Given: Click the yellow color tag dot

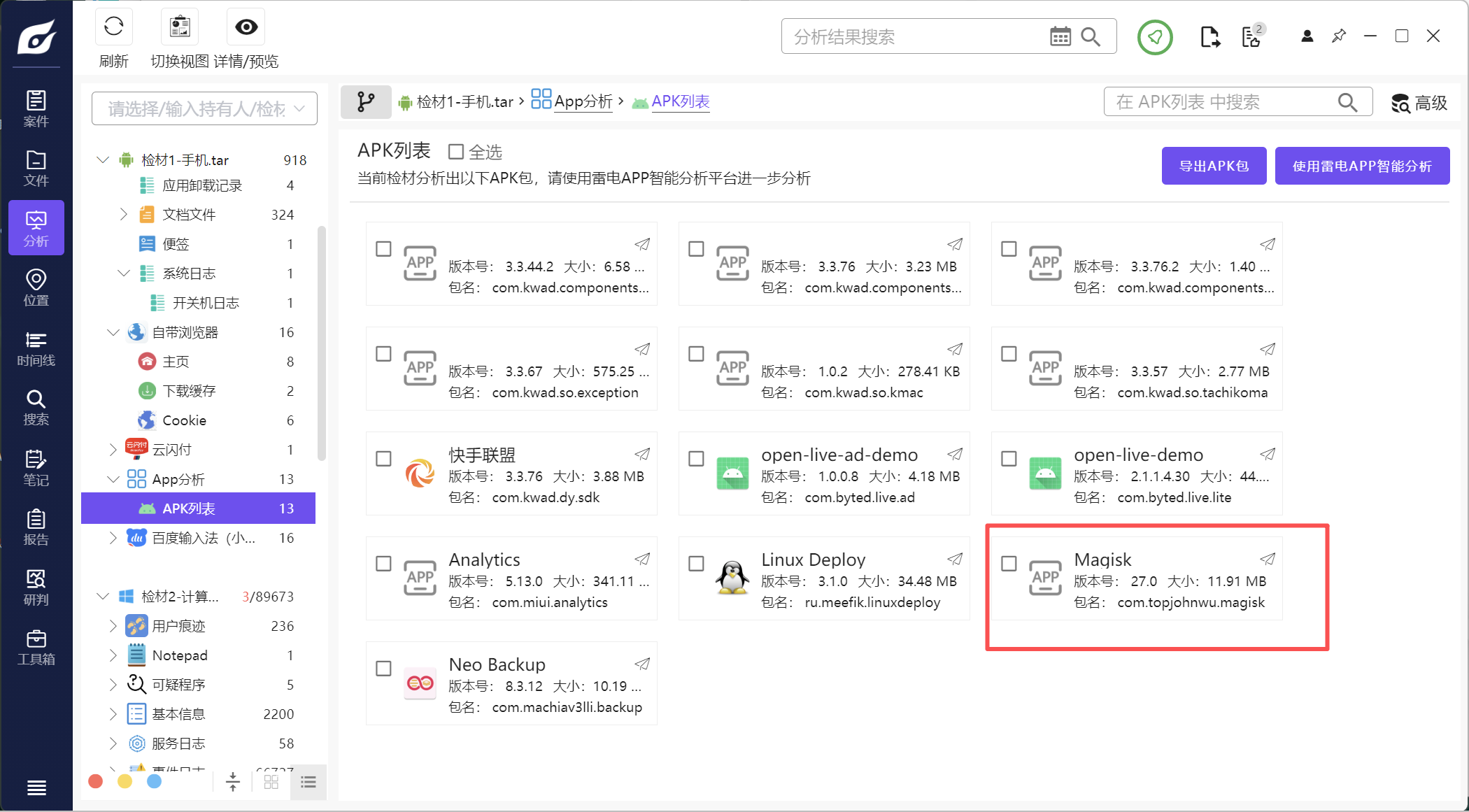Looking at the screenshot, I should 125,781.
